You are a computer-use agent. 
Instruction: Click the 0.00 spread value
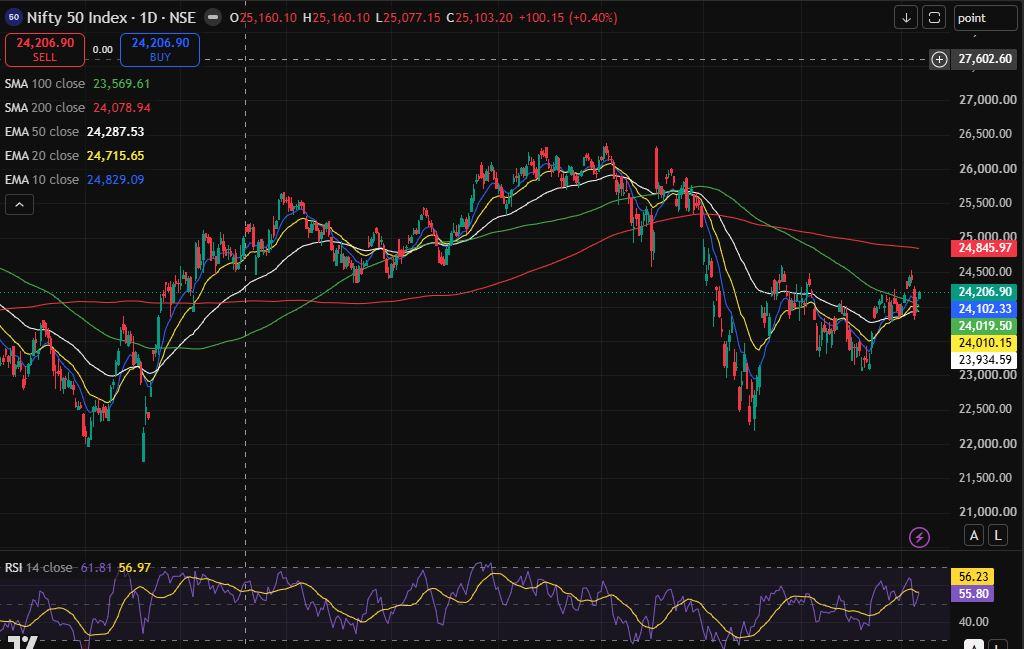point(103,50)
